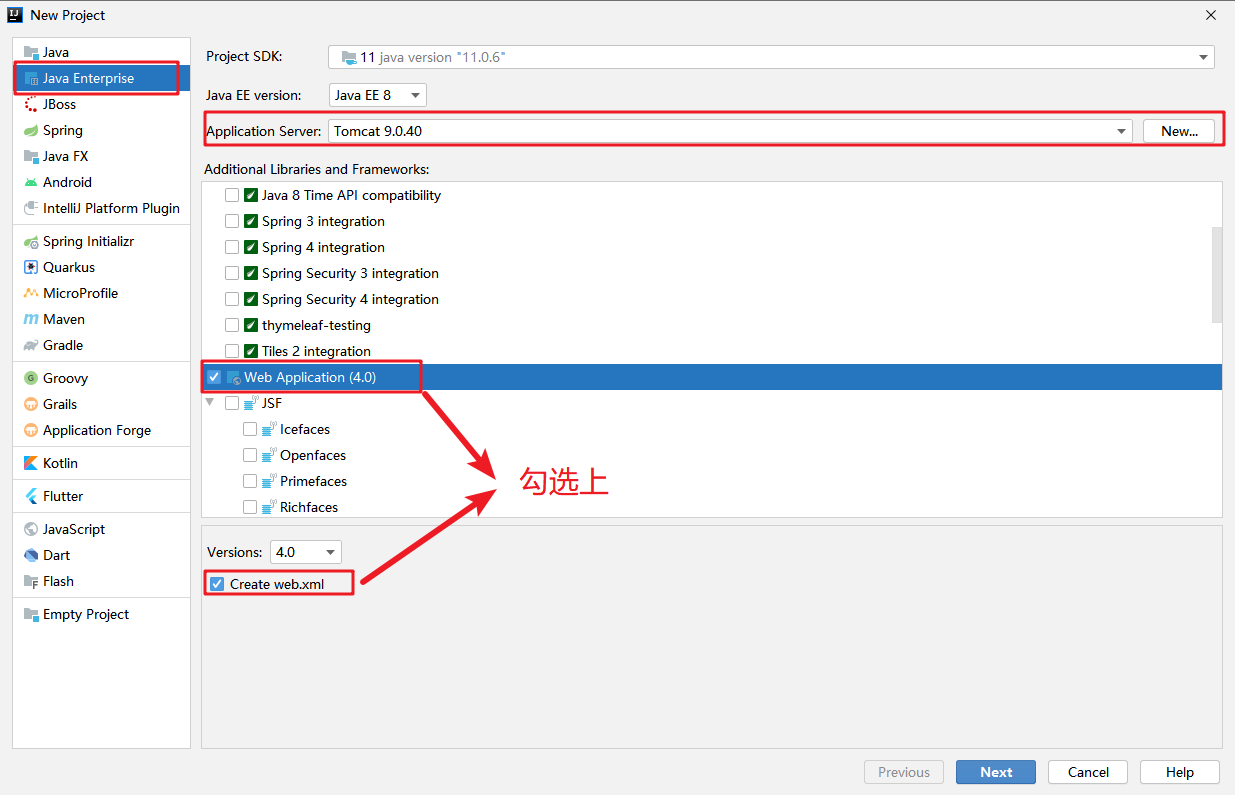This screenshot has height=795, width=1235.
Task: Open the Project SDK dropdown
Action: (x=771, y=57)
